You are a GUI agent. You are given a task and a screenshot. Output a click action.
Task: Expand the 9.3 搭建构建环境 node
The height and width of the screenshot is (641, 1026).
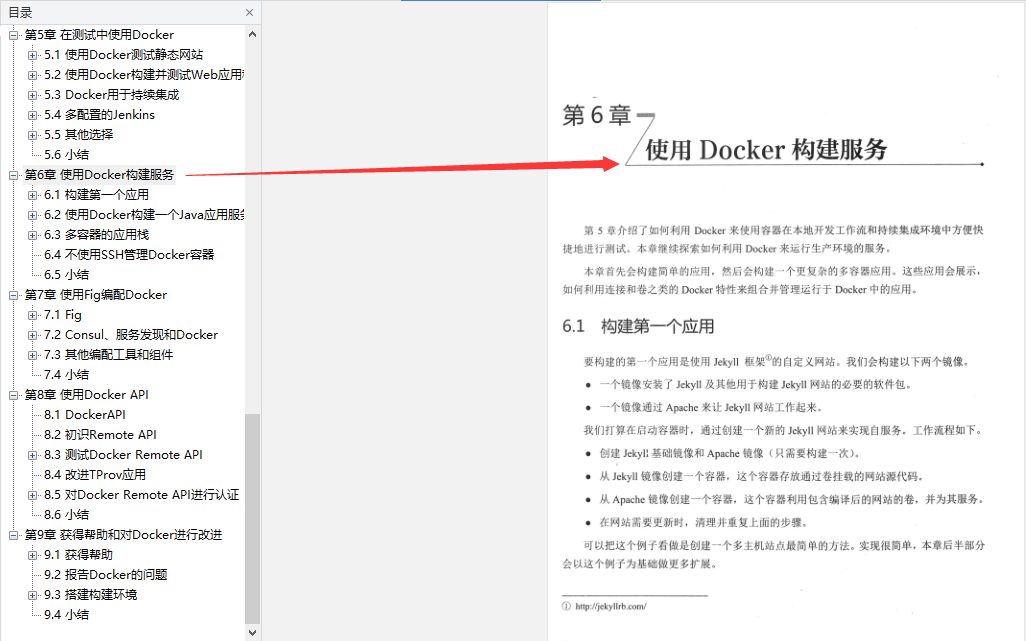pyautogui.click(x=32, y=595)
